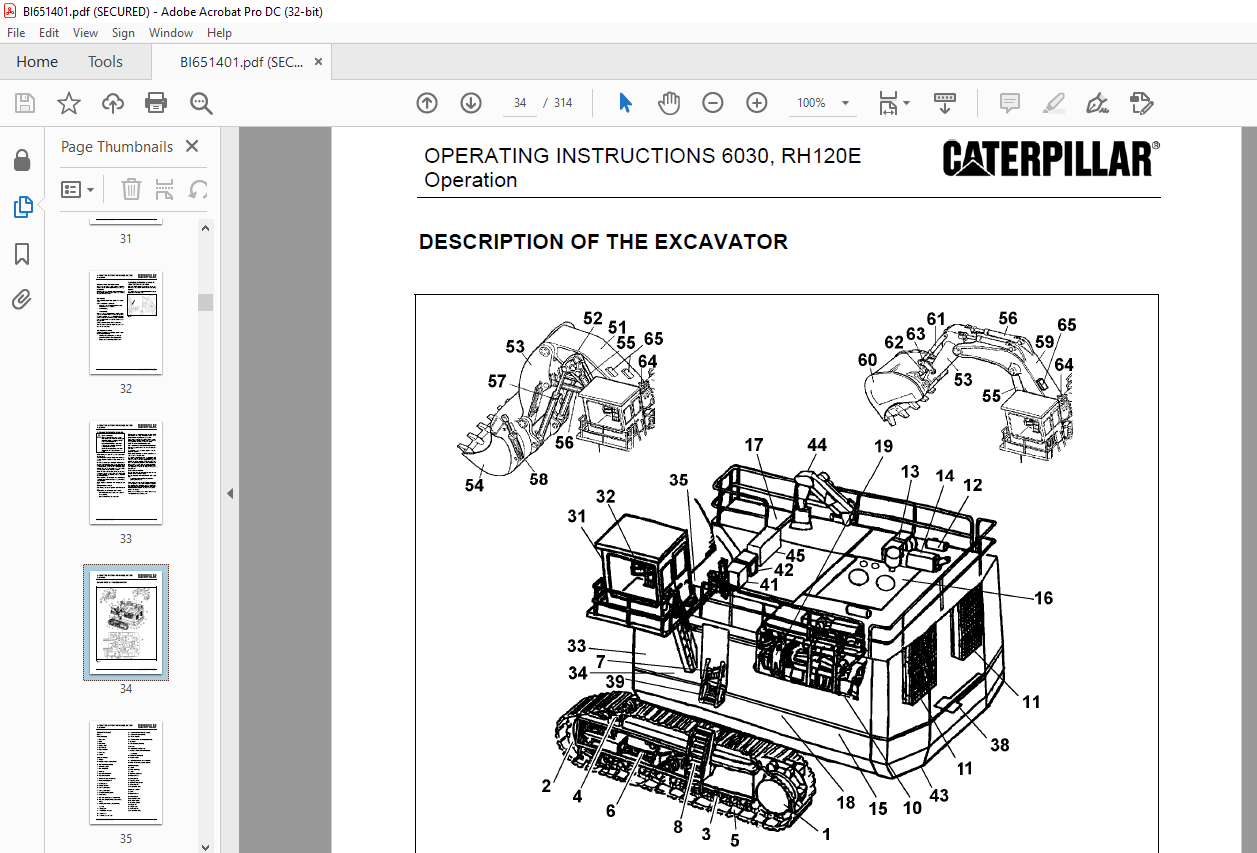This screenshot has width=1257, height=853.
Task: Open the Edit menu
Action: (49, 33)
